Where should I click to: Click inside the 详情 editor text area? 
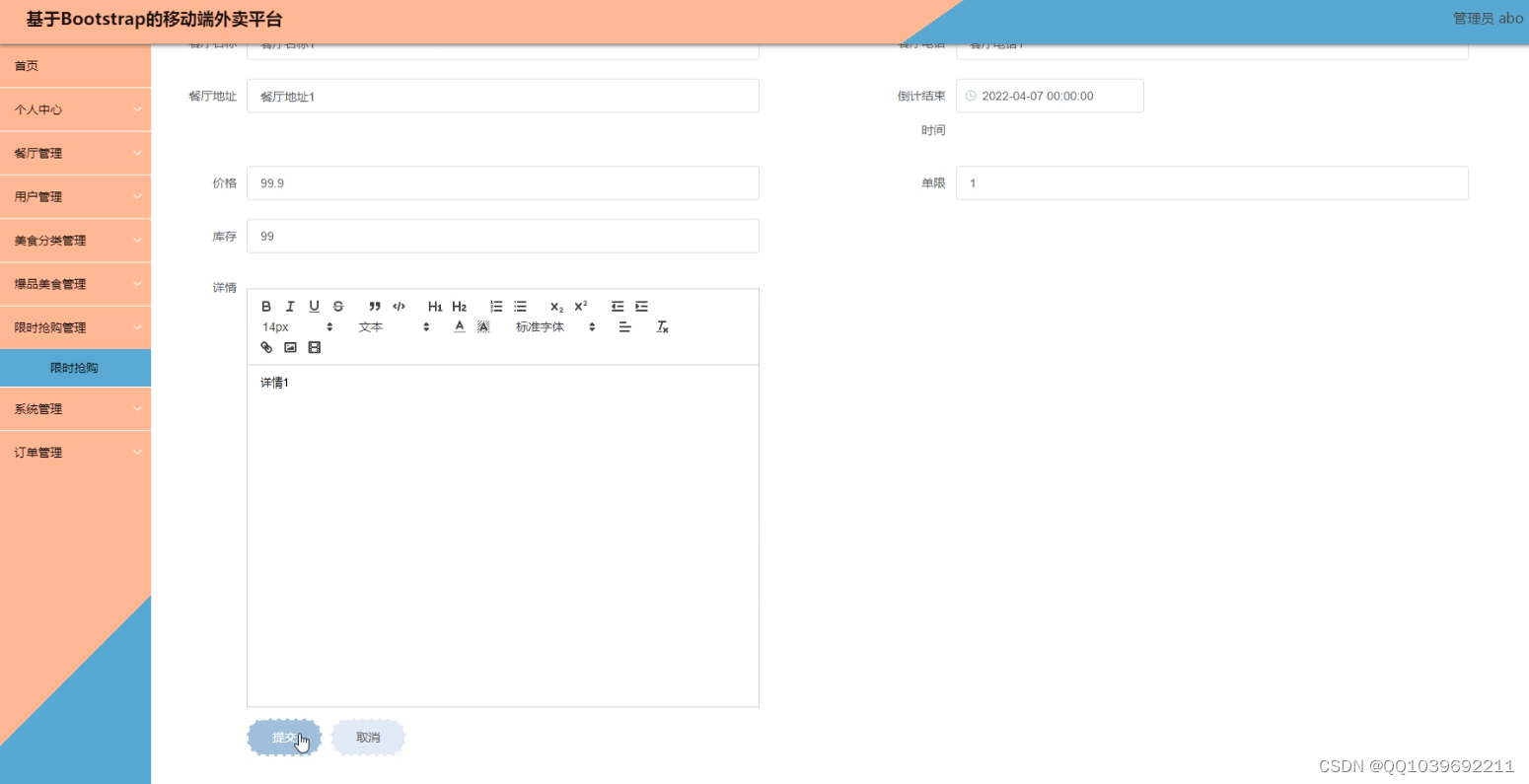click(503, 535)
